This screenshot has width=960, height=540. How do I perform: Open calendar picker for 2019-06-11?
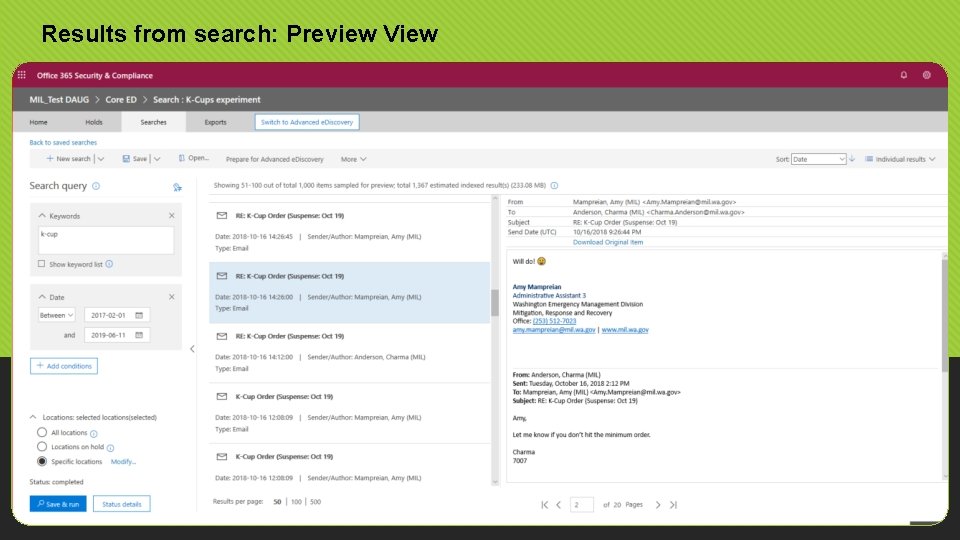139,335
